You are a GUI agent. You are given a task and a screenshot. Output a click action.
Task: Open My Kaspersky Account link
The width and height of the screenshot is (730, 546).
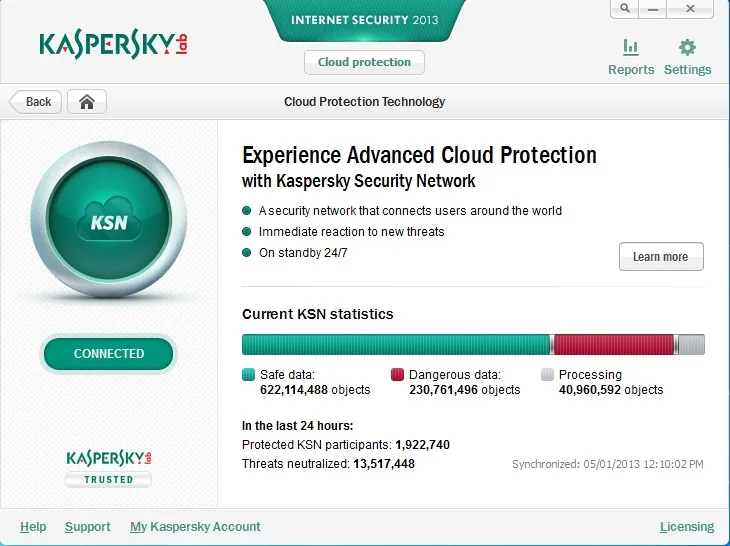click(x=195, y=527)
